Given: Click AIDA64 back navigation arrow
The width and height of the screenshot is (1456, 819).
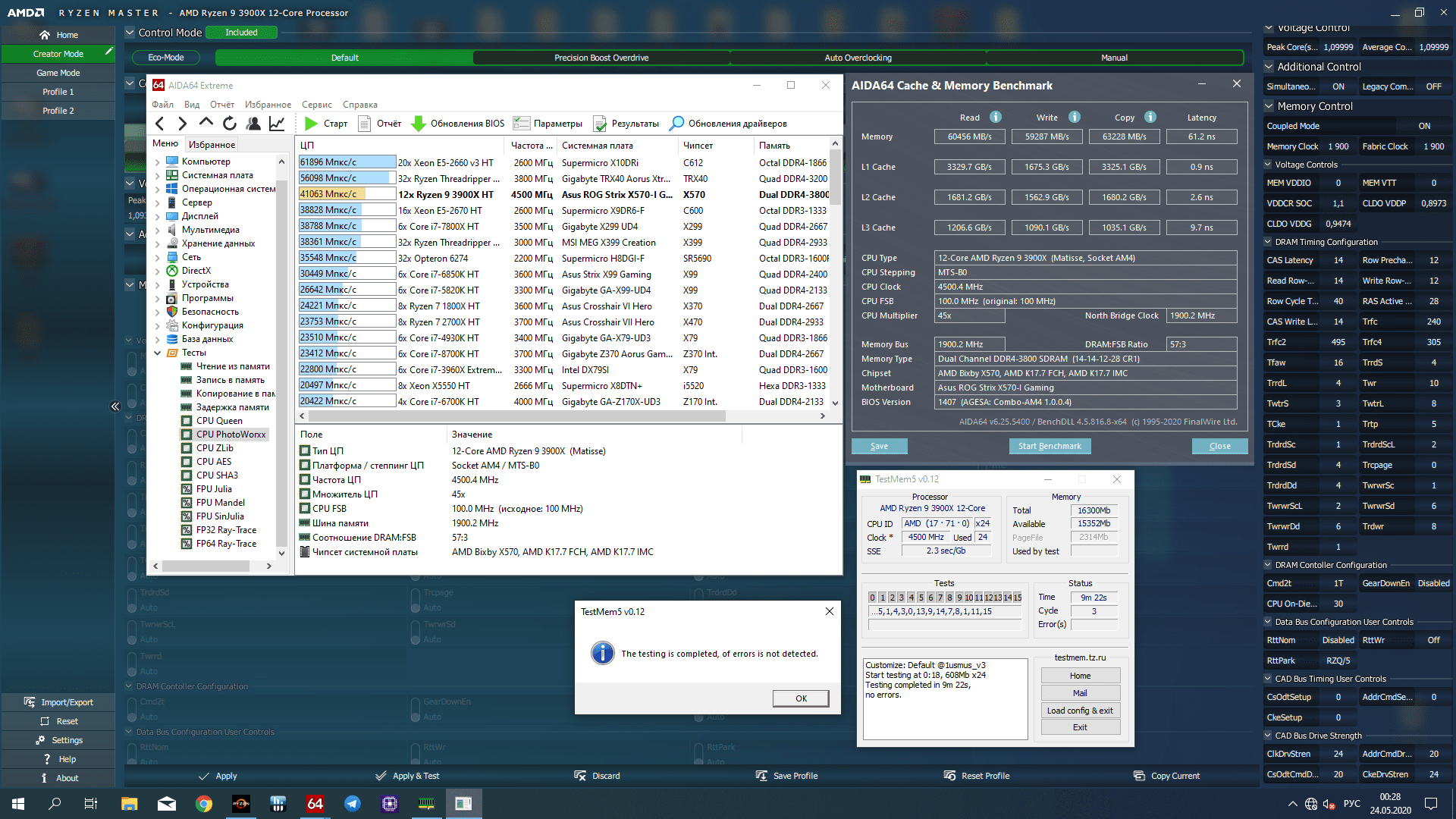Looking at the screenshot, I should (159, 124).
